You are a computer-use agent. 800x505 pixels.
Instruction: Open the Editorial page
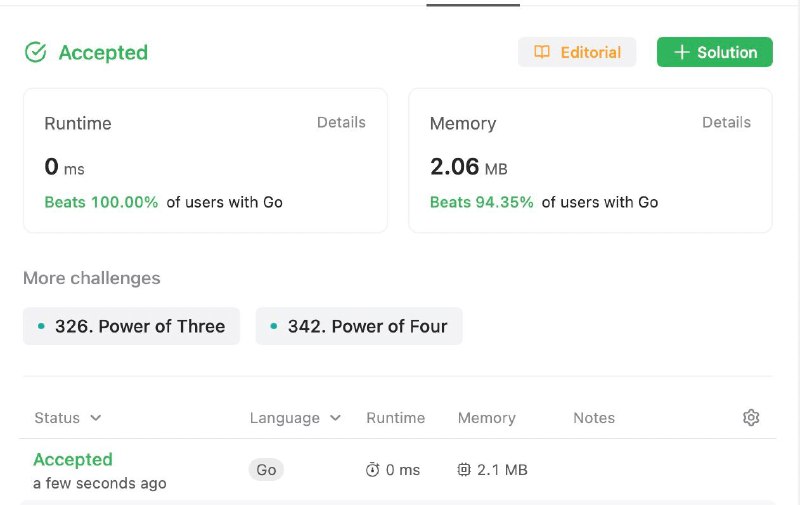pos(577,52)
